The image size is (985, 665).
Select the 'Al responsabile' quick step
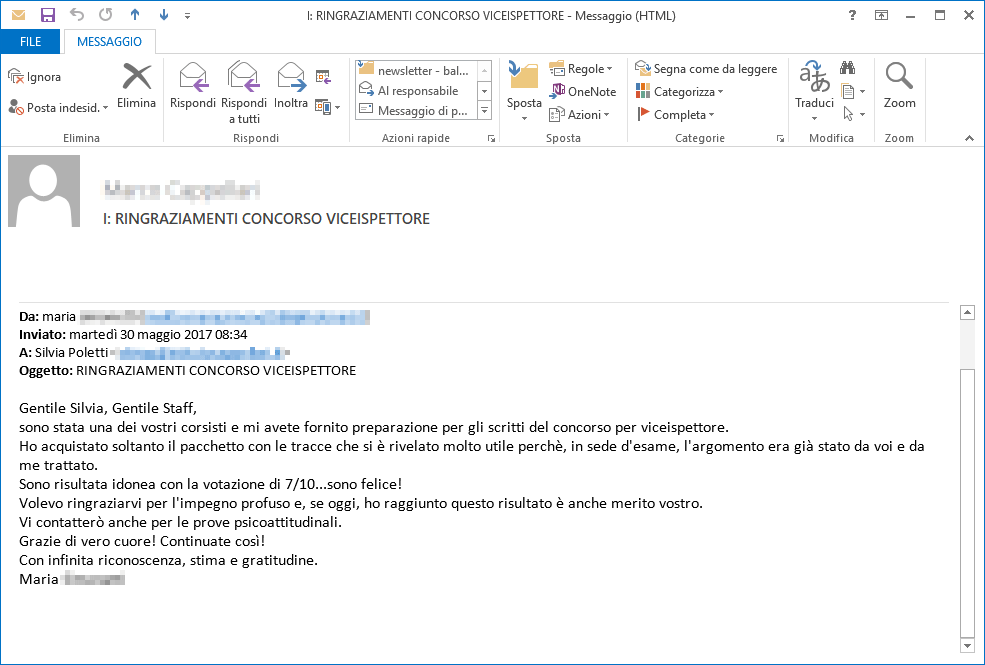[x=415, y=90]
